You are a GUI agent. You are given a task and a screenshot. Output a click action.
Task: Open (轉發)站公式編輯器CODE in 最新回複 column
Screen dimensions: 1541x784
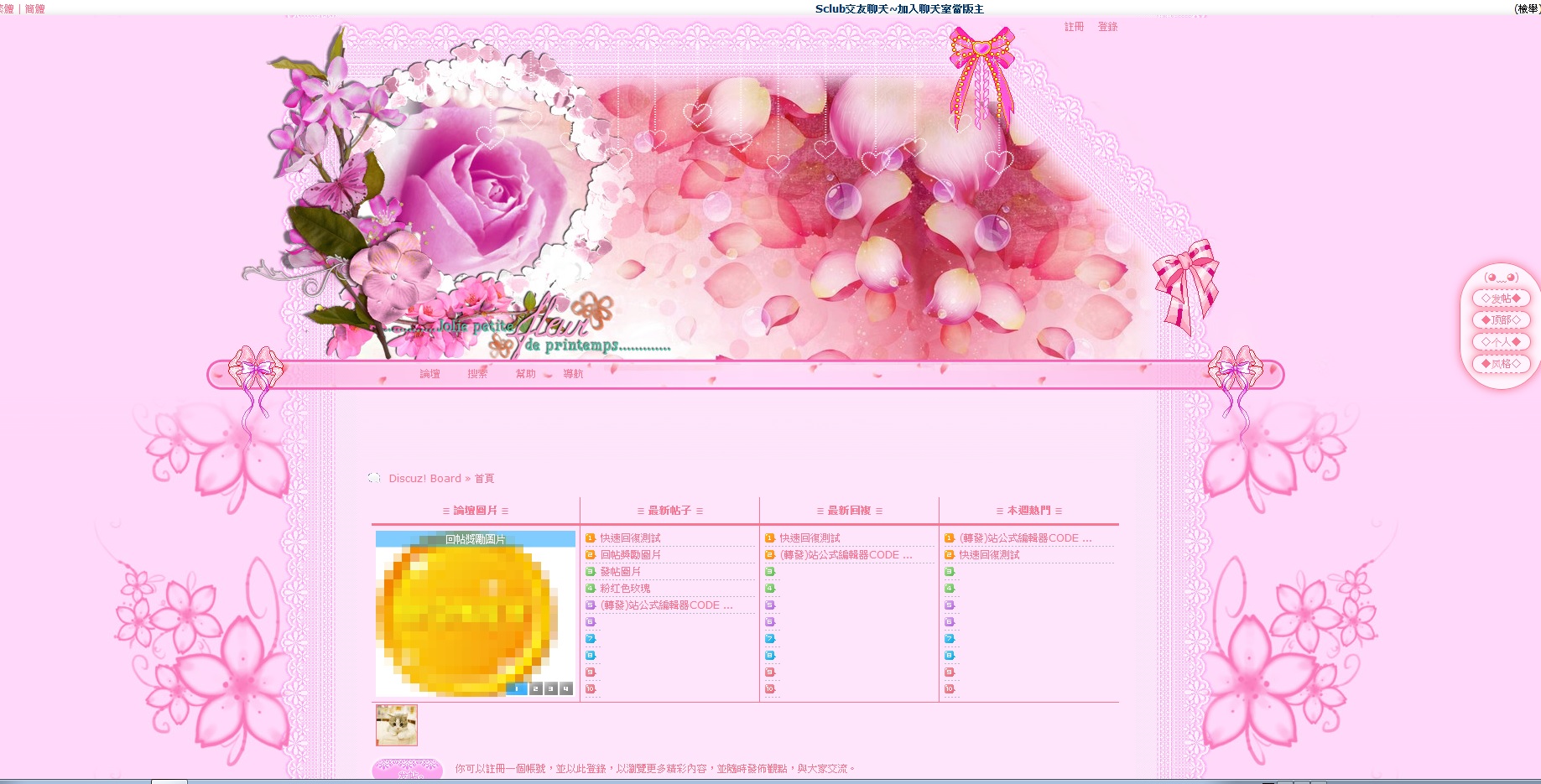click(x=846, y=555)
